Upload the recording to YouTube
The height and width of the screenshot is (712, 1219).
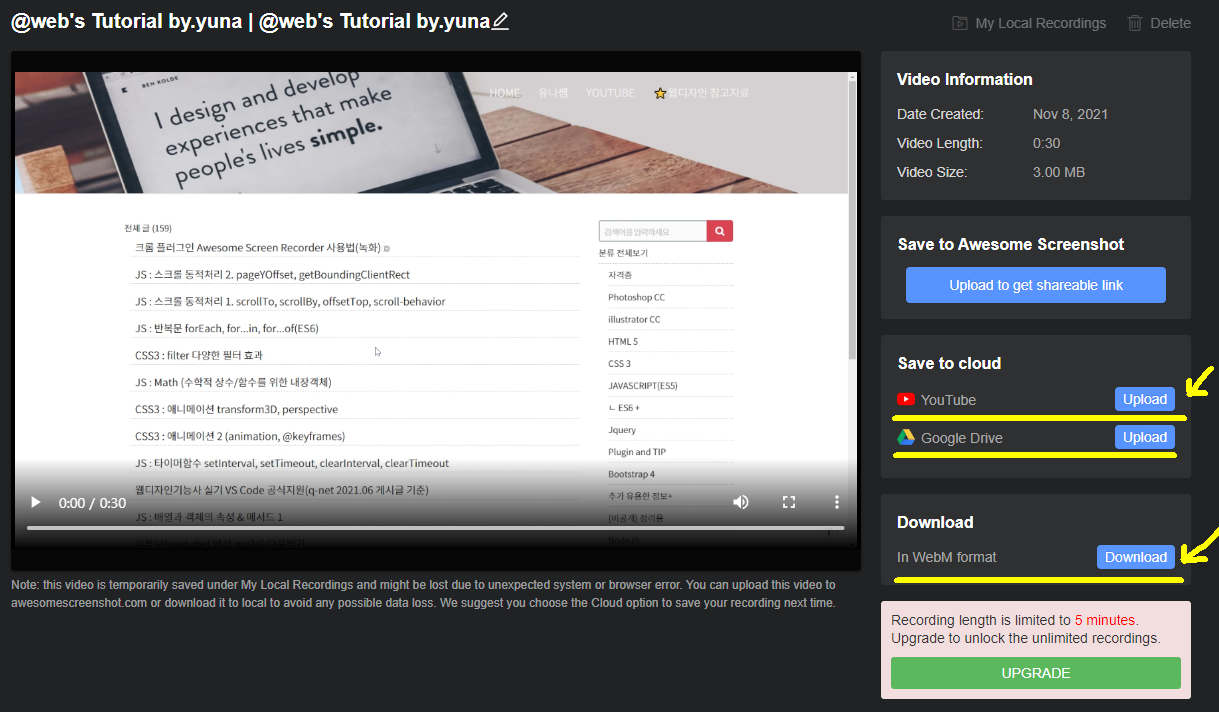click(1145, 399)
